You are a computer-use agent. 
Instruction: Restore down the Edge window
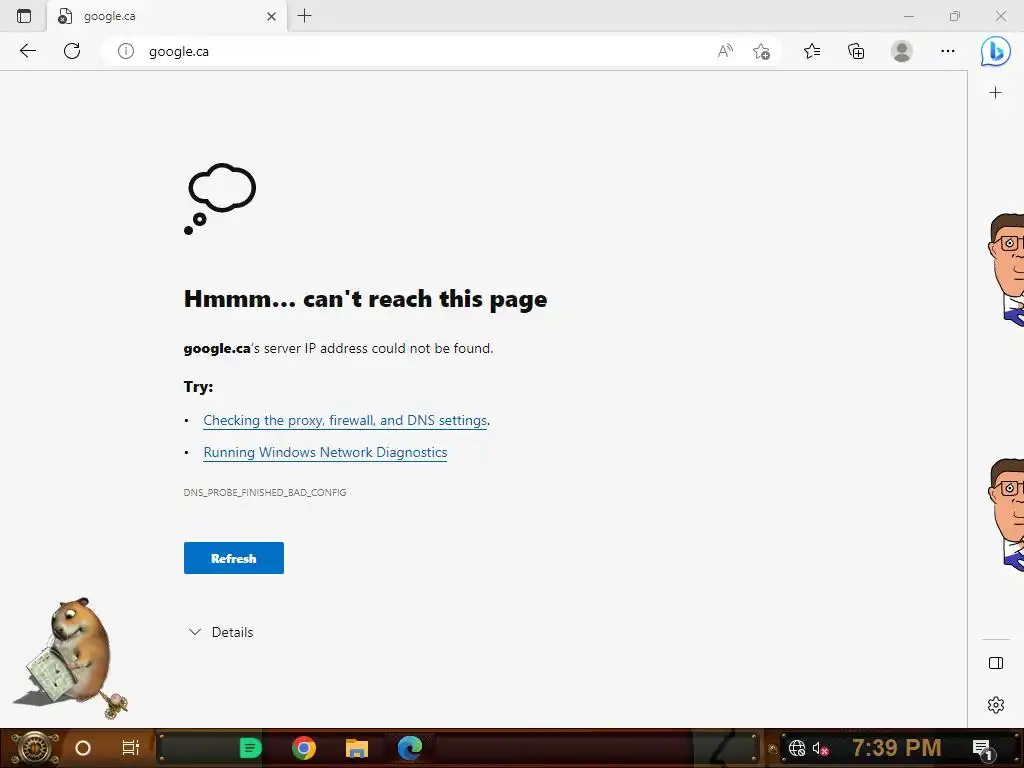tap(955, 16)
